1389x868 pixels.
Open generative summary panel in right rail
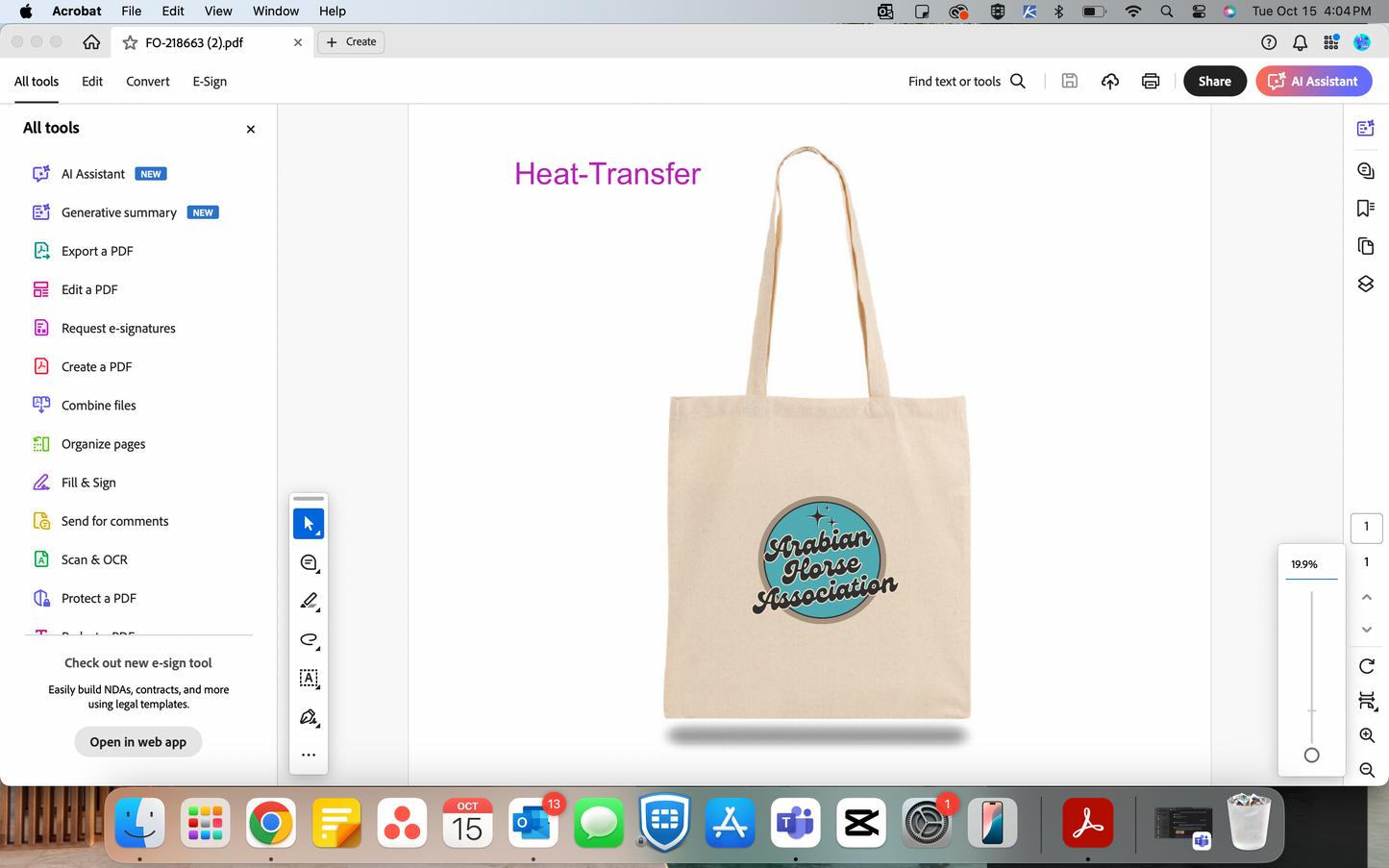click(x=1365, y=128)
